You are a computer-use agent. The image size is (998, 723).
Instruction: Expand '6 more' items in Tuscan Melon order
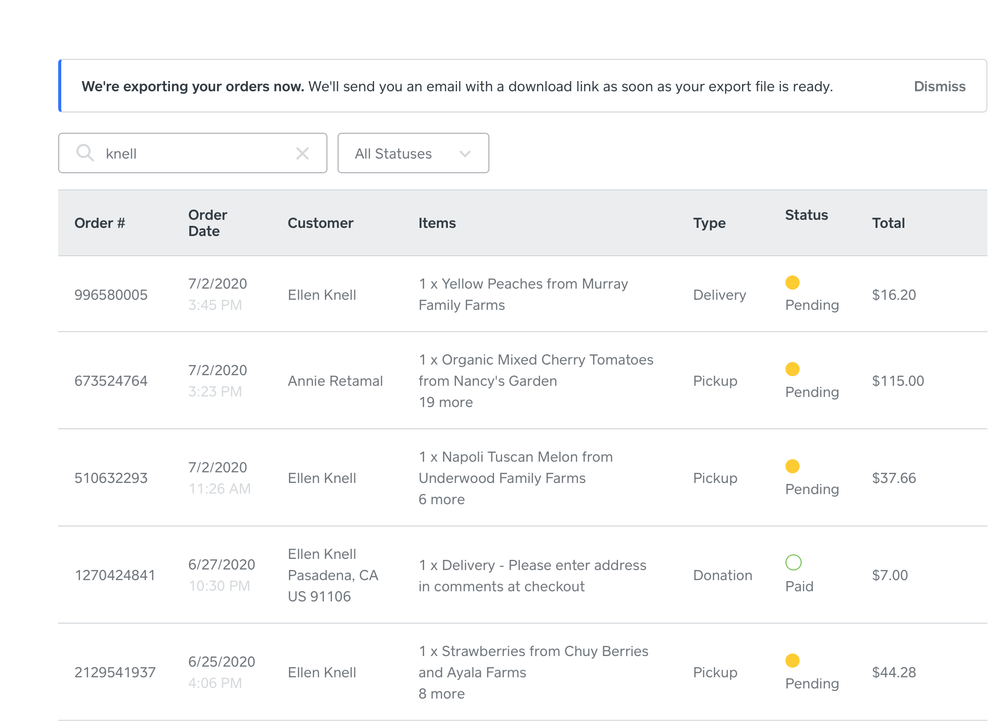[x=441, y=499]
